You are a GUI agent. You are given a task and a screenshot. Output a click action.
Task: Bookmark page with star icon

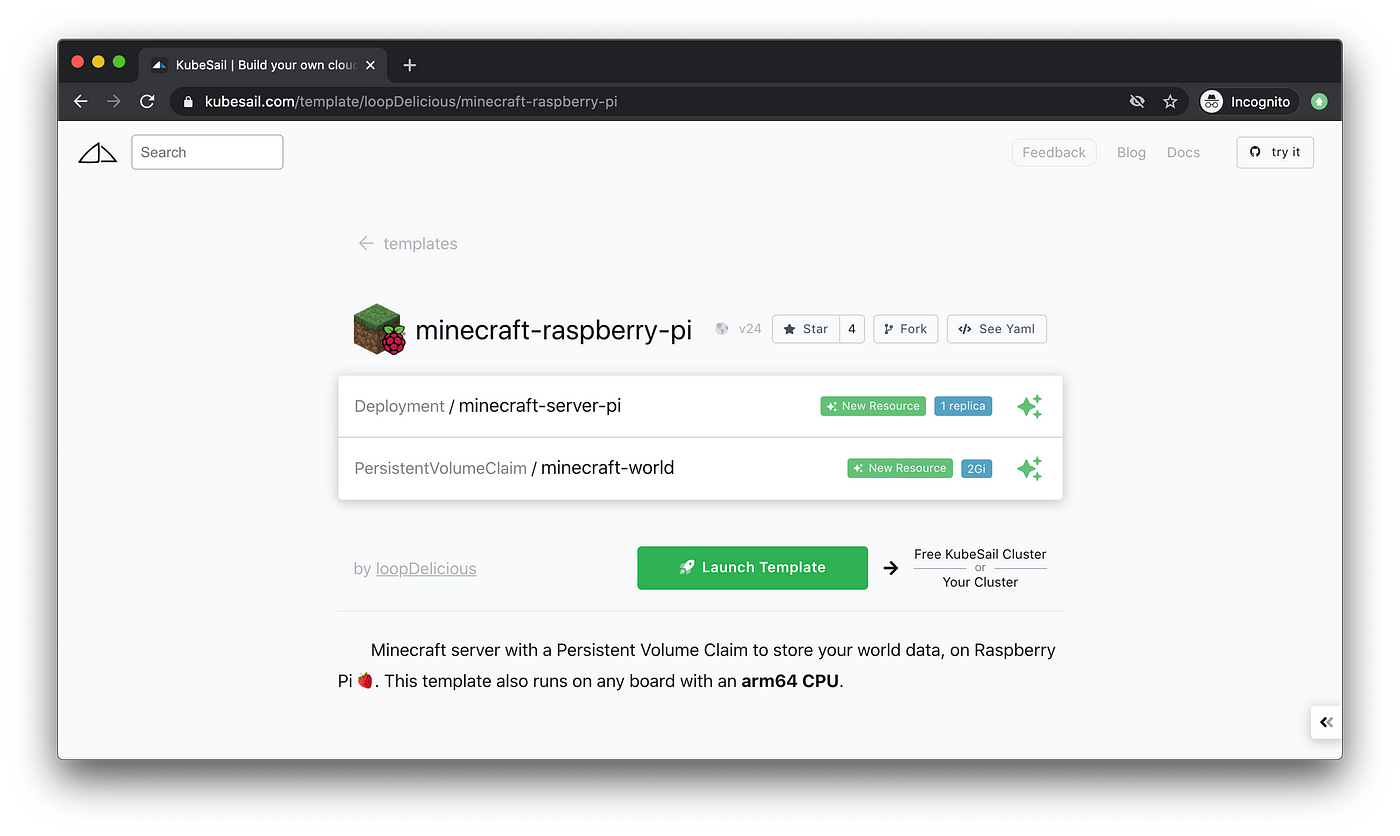tap(1170, 101)
